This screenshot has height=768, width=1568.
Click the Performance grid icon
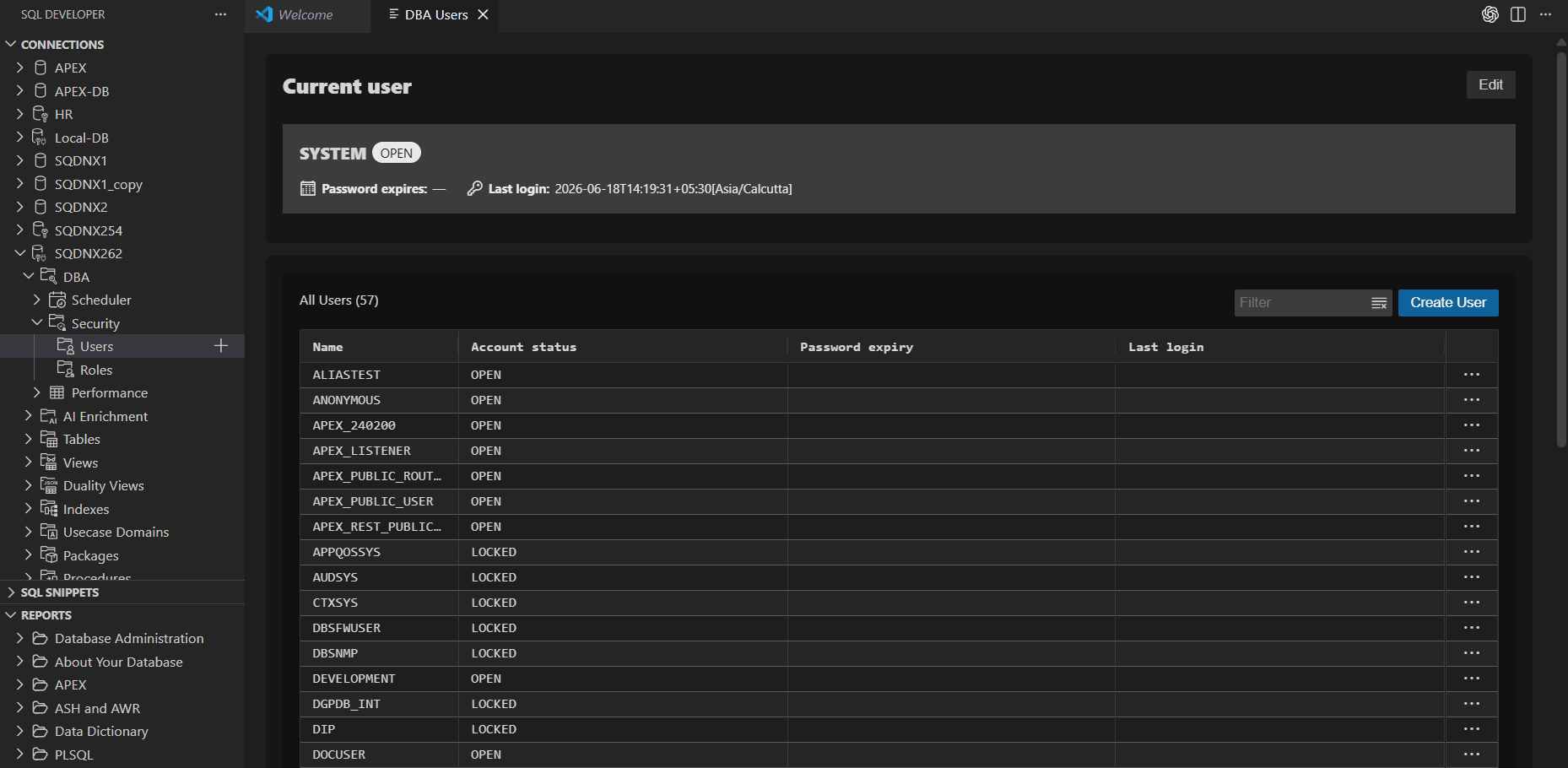pos(57,392)
